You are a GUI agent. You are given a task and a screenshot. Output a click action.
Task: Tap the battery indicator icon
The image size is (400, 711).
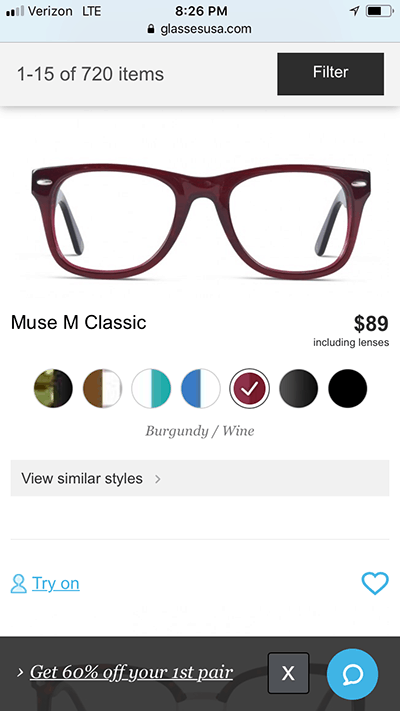pyautogui.click(x=380, y=11)
